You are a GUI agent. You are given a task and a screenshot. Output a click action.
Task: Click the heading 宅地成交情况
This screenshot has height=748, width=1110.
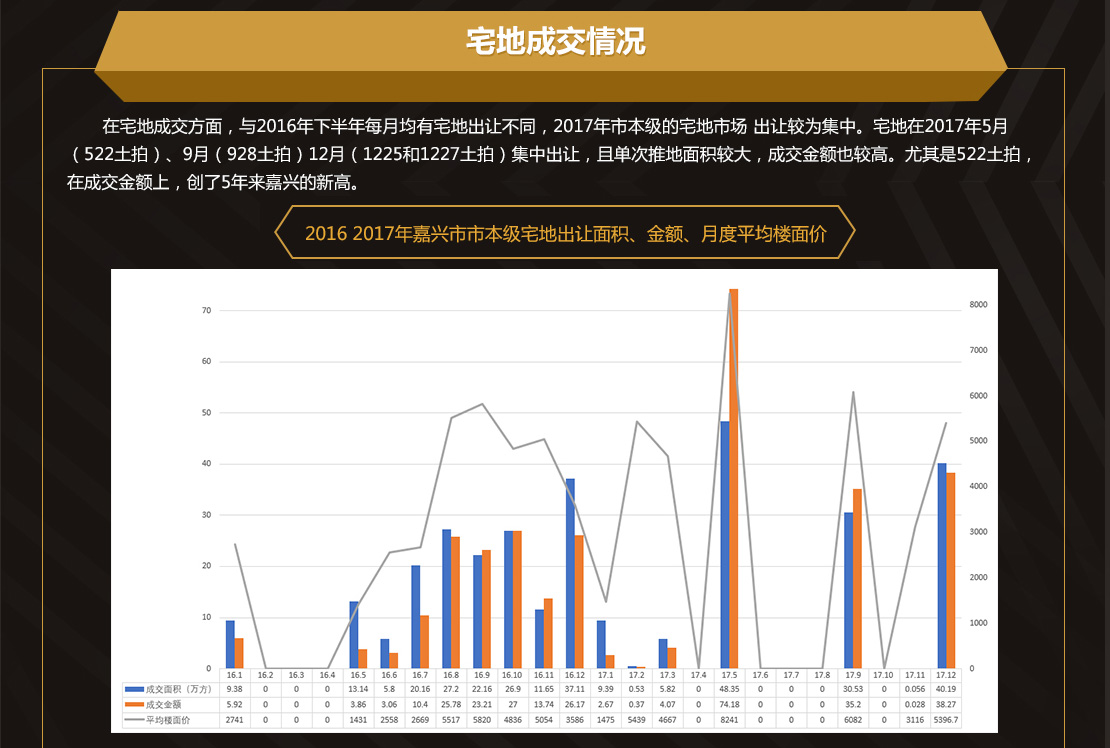[556, 41]
